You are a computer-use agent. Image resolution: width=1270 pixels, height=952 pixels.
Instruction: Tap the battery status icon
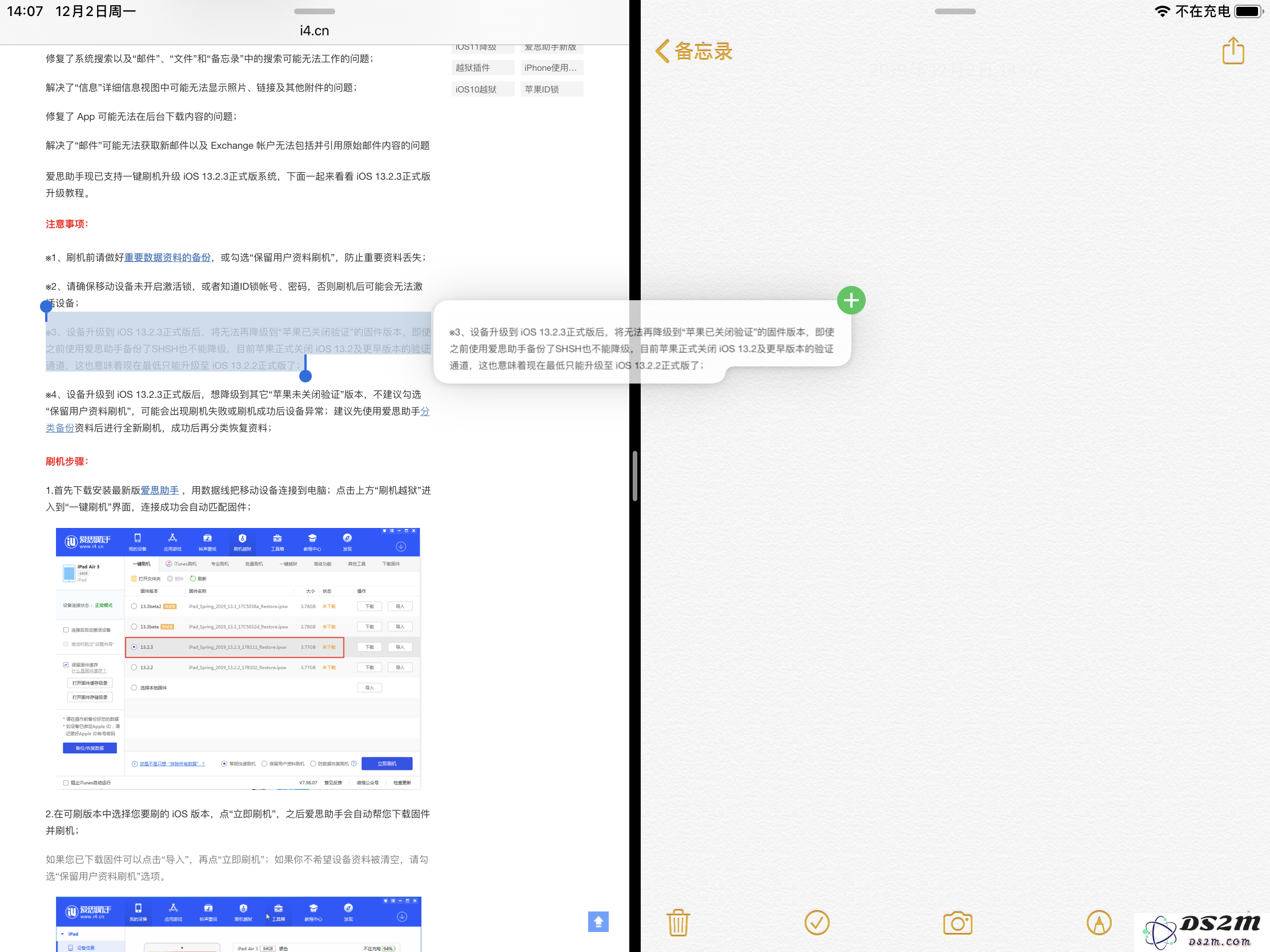[1248, 11]
